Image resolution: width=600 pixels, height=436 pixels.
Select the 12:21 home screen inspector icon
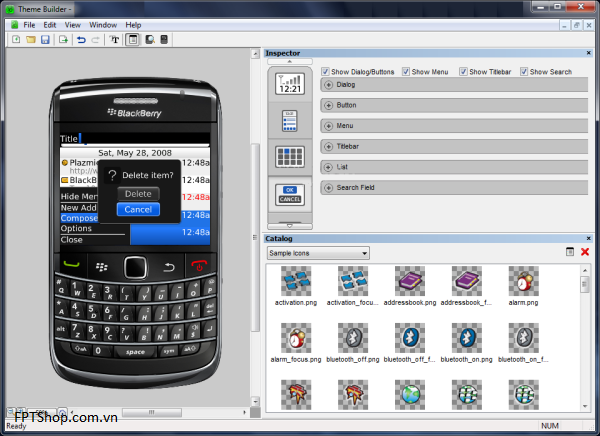(290, 84)
